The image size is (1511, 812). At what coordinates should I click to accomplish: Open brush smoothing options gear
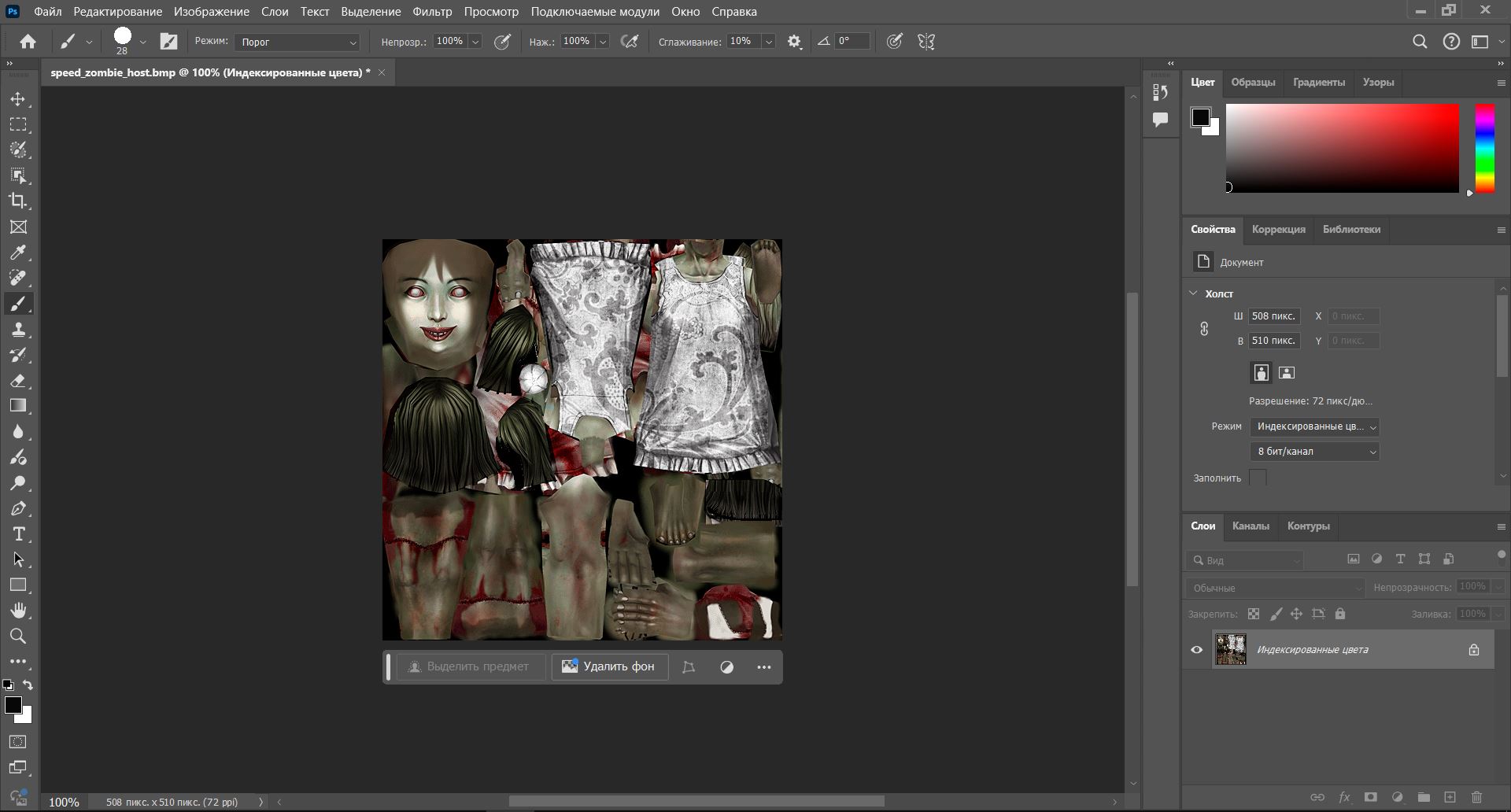pyautogui.click(x=794, y=42)
